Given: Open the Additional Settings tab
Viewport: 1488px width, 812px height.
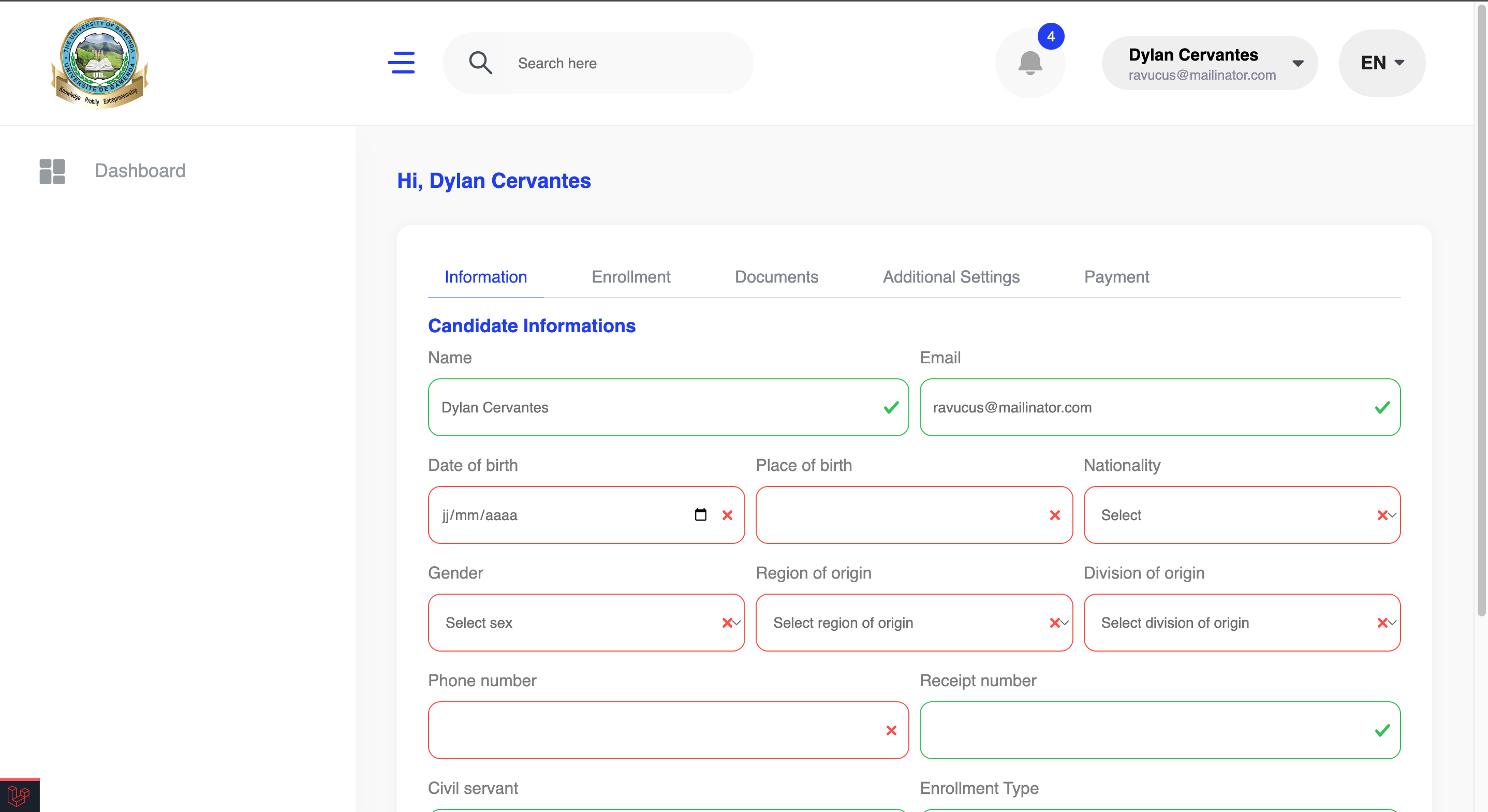Looking at the screenshot, I should pyautogui.click(x=951, y=277).
